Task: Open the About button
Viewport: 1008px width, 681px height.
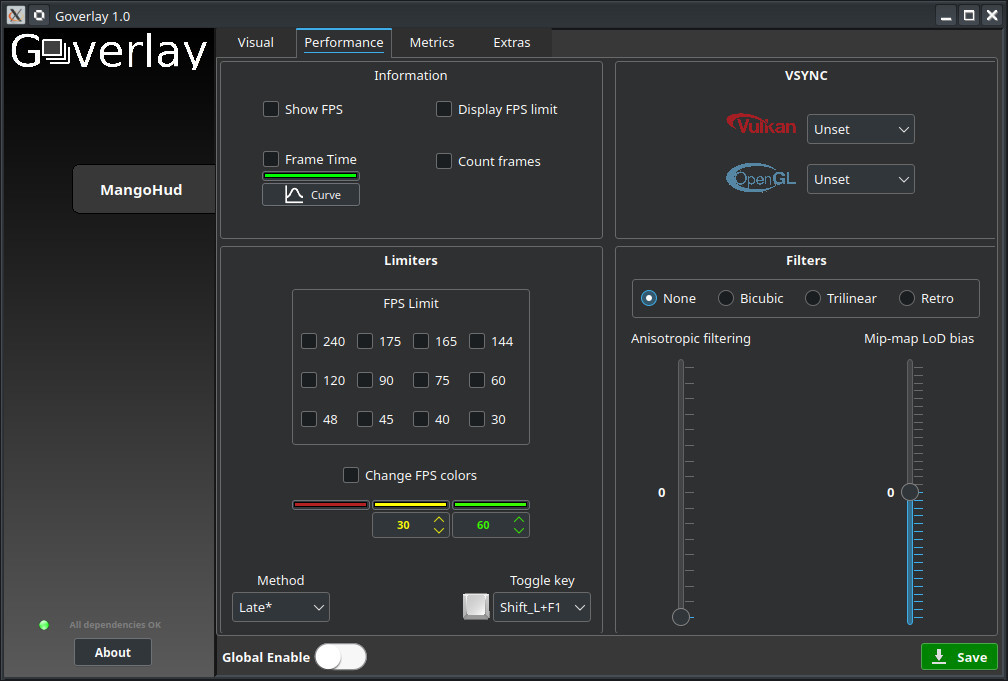Action: 113,652
